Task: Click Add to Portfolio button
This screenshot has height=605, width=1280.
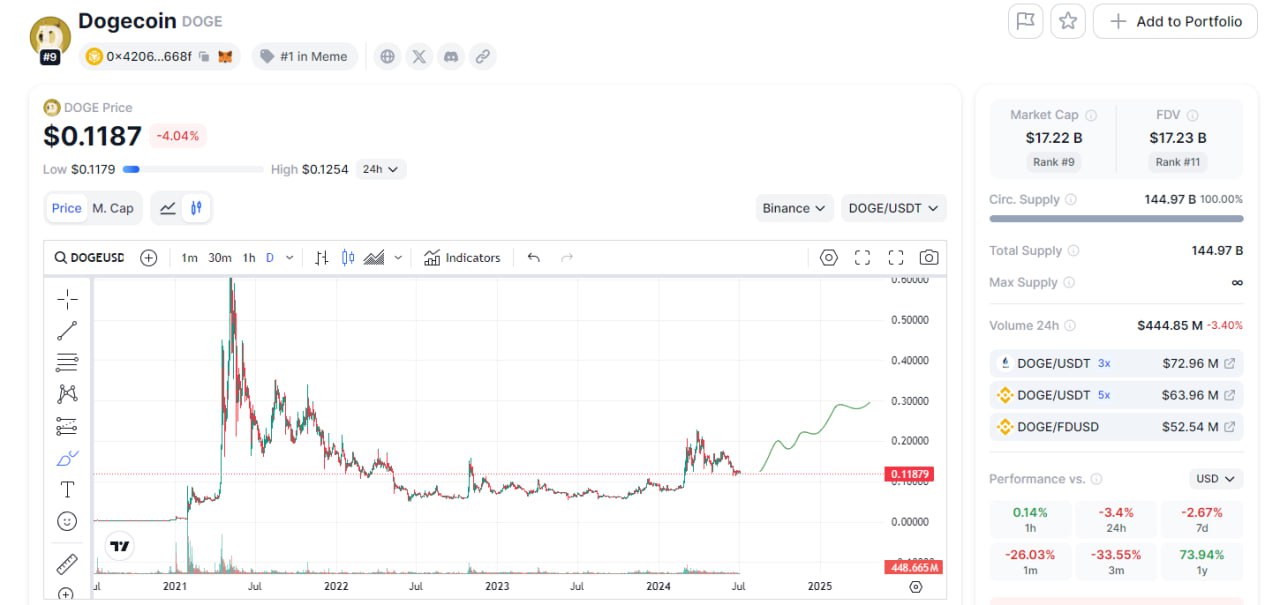Action: [1175, 21]
